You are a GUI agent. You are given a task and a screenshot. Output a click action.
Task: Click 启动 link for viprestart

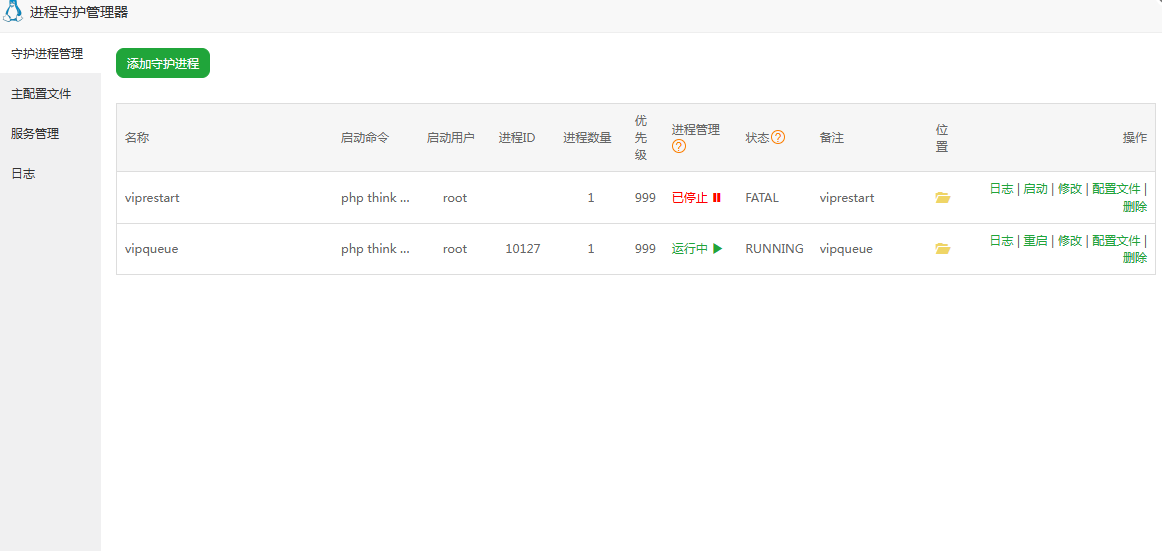tap(1035, 189)
